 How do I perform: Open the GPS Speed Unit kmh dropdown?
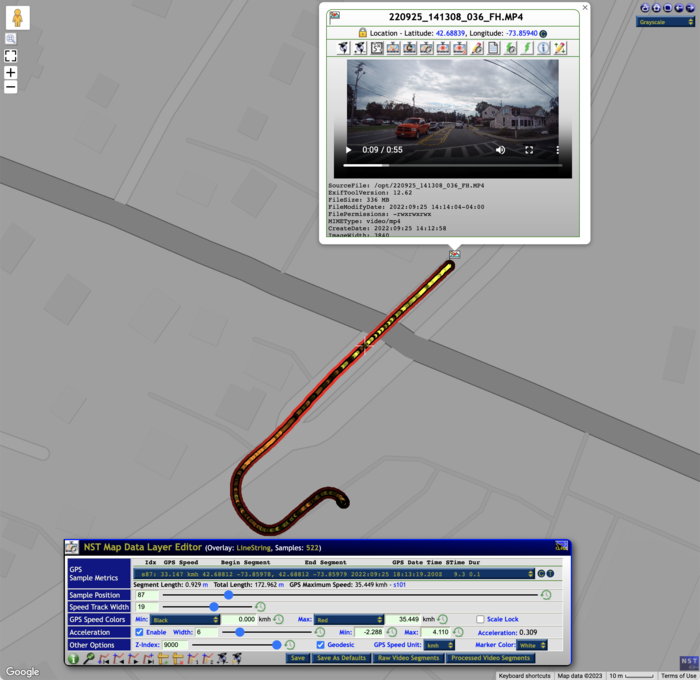click(438, 645)
